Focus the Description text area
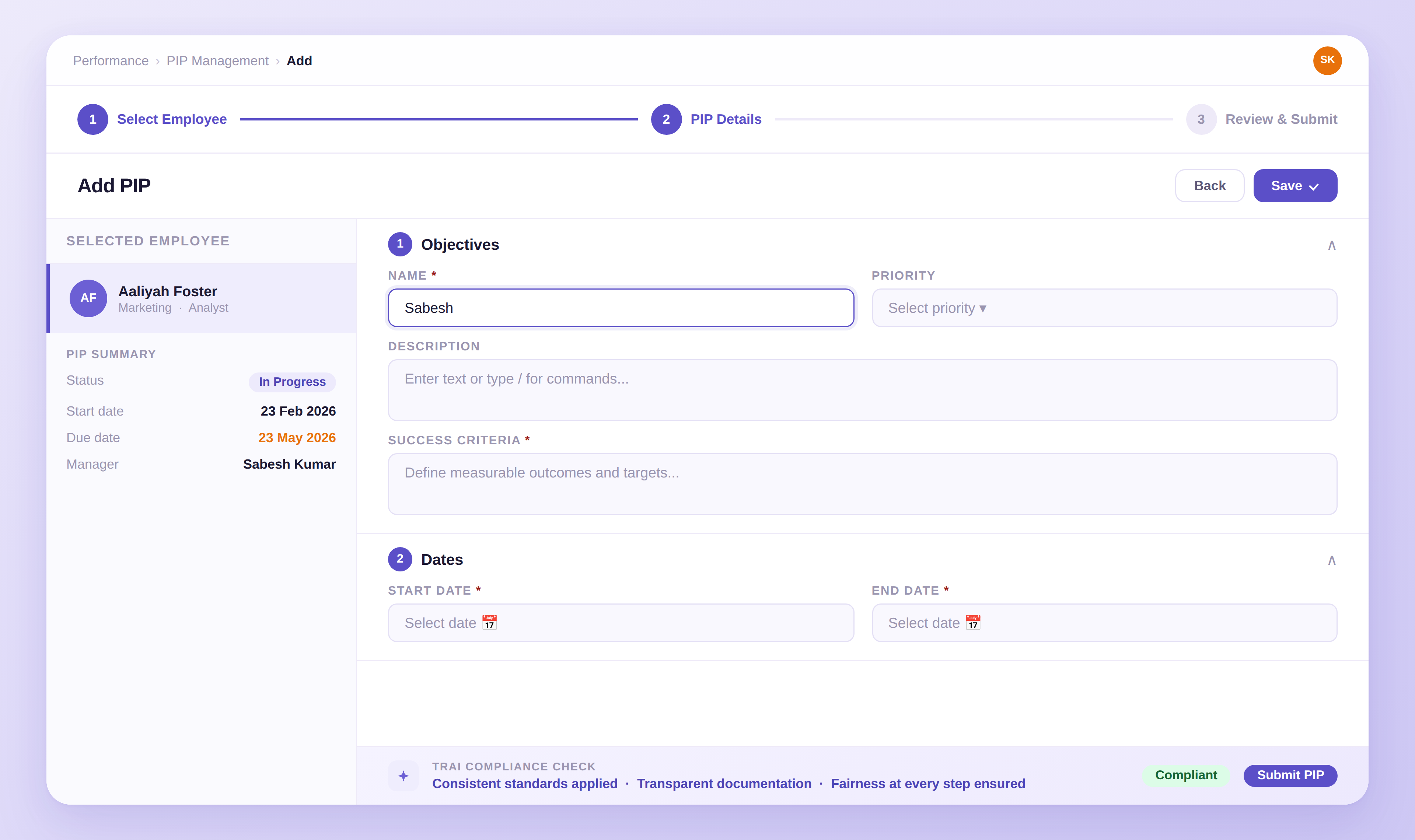The width and height of the screenshot is (1415, 840). coord(862,390)
